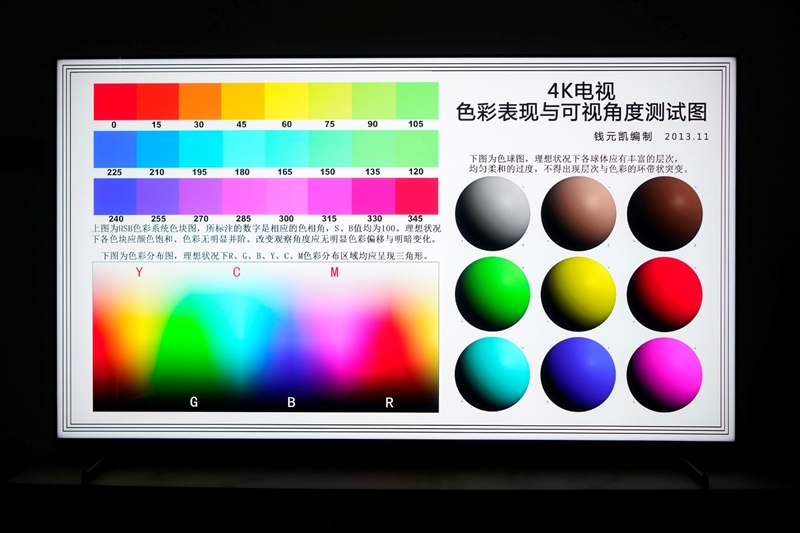Screen dimensions: 800x533
Task: Click the green sphere
Action: [x=492, y=293]
